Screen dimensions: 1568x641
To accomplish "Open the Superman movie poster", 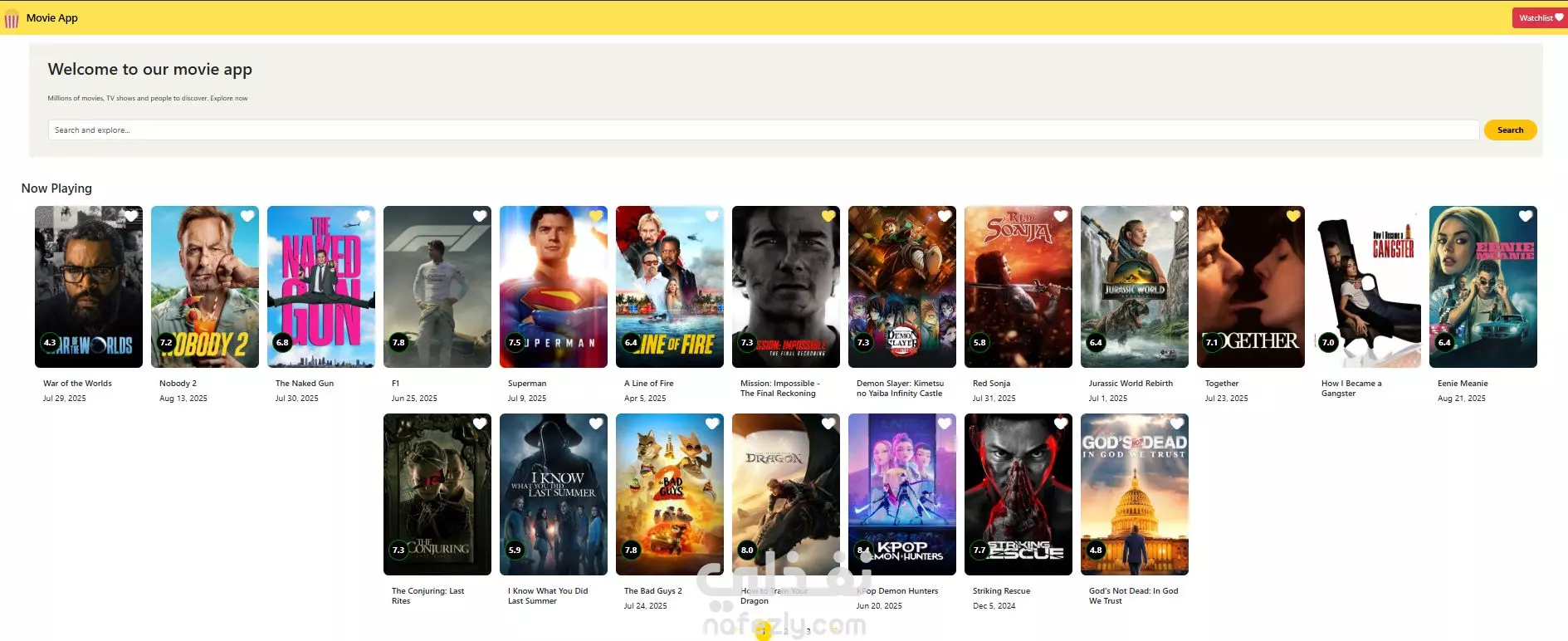I will (x=554, y=287).
